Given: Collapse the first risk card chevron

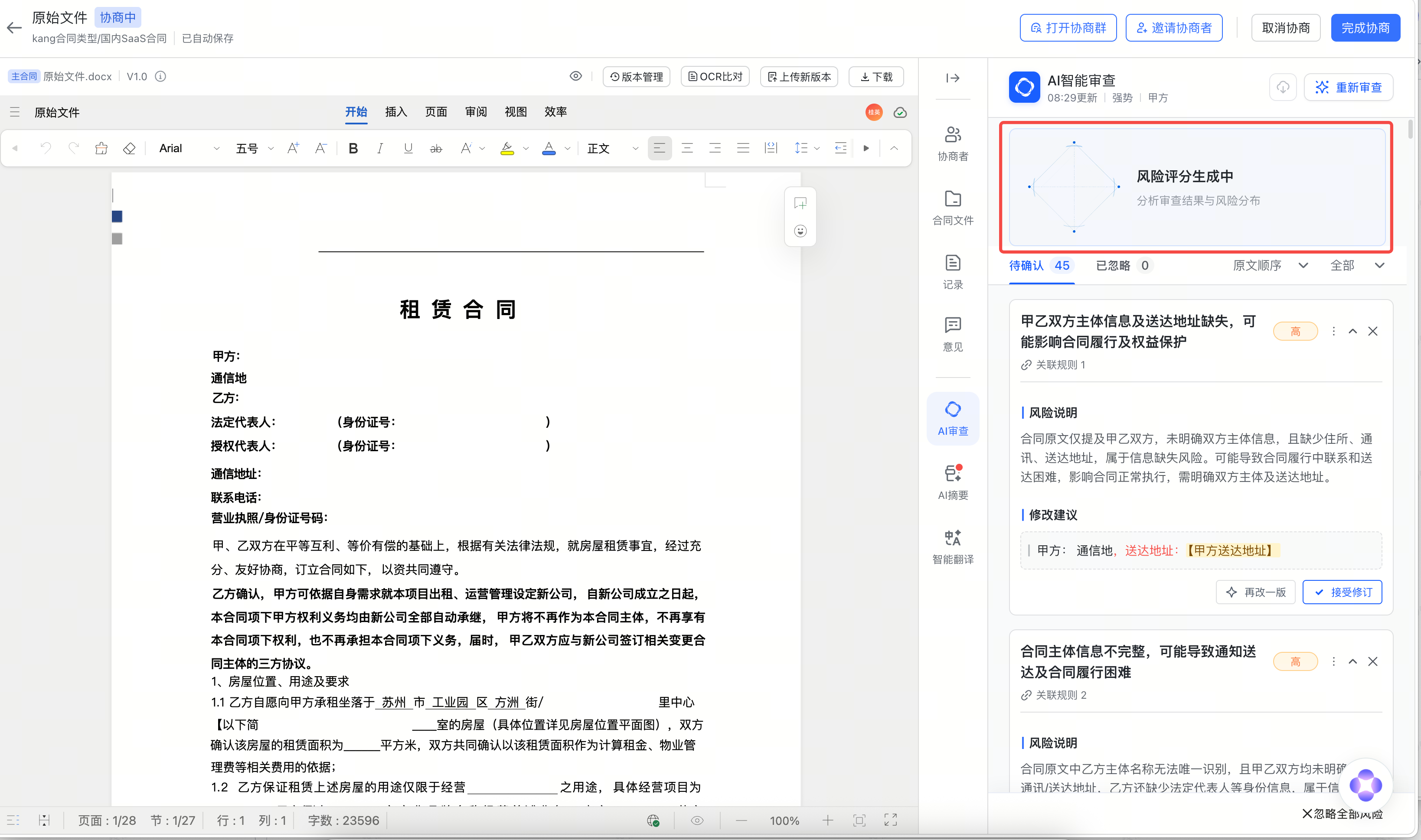Looking at the screenshot, I should click(1352, 331).
